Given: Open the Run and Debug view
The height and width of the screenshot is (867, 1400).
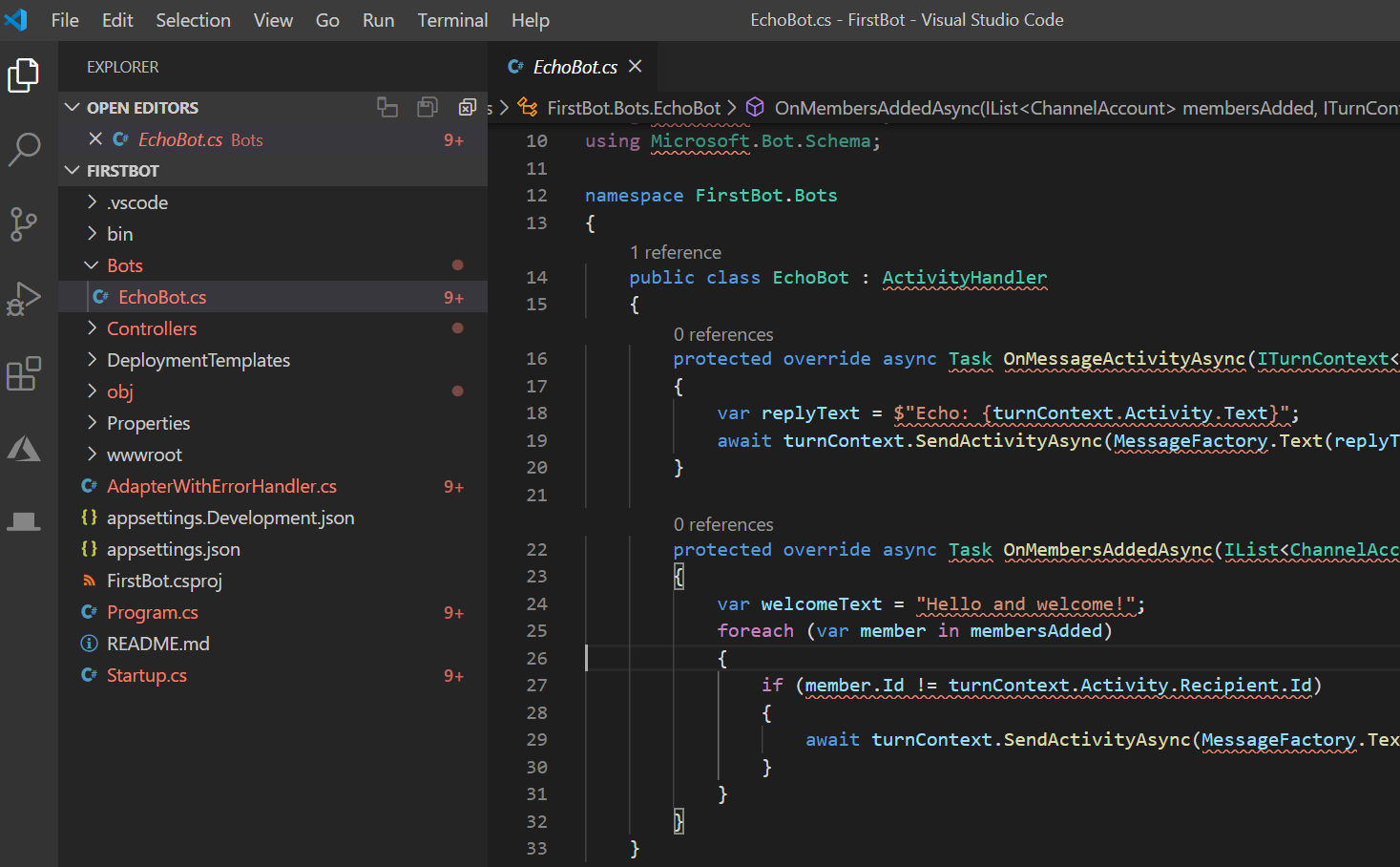Looking at the screenshot, I should coord(24,299).
